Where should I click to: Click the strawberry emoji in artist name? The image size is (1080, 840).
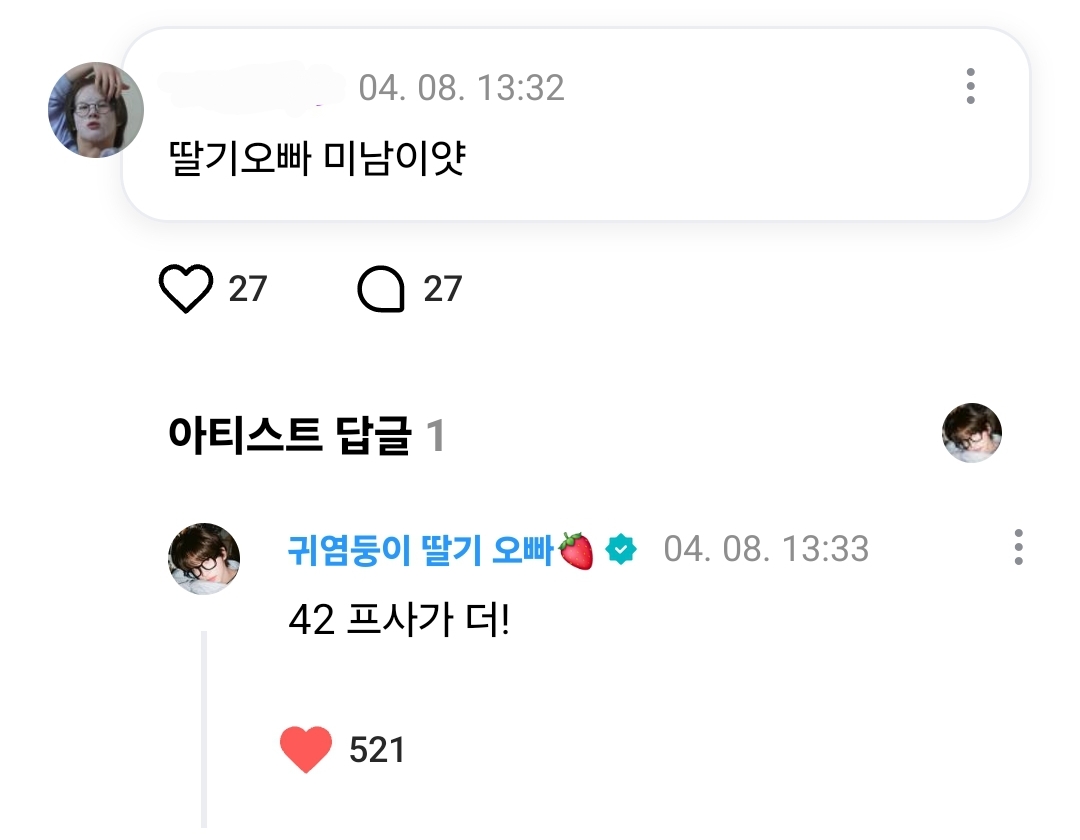[577, 551]
